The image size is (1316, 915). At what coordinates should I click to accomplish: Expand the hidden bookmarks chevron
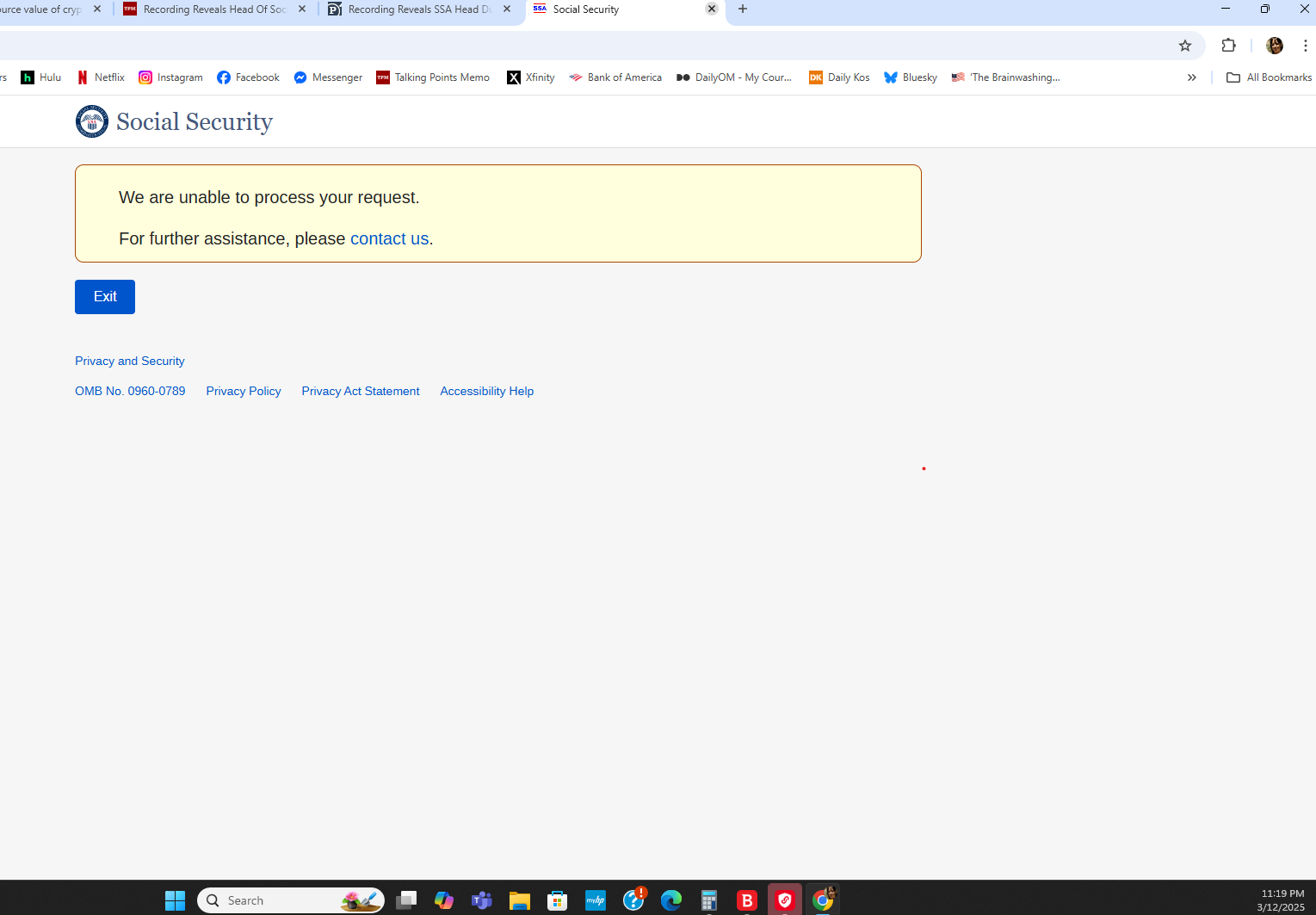(1191, 77)
